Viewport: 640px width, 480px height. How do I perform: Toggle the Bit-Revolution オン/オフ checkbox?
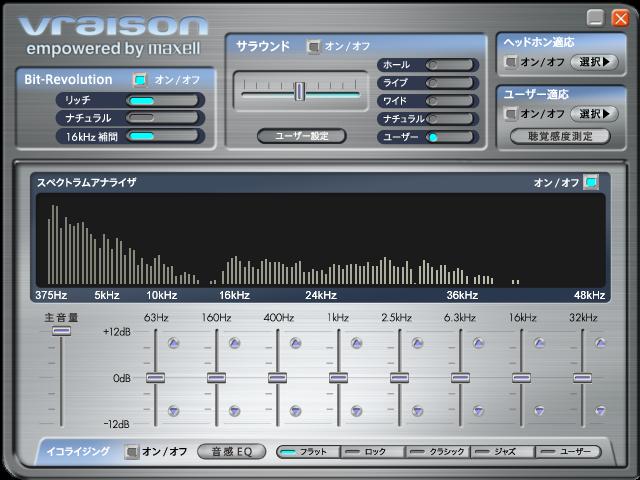[140, 79]
